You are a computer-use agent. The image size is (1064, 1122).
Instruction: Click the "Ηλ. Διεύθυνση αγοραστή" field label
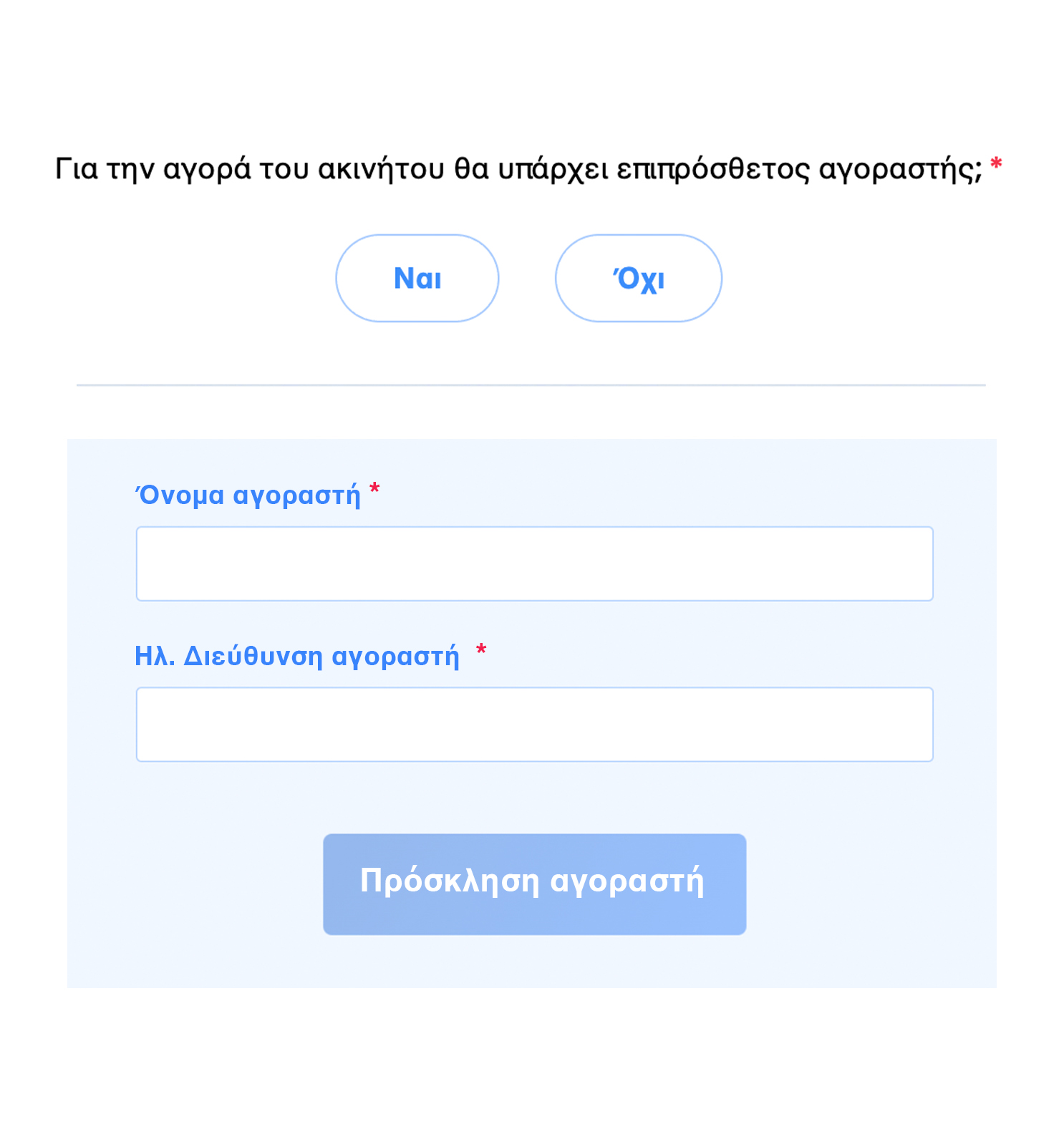(x=297, y=656)
